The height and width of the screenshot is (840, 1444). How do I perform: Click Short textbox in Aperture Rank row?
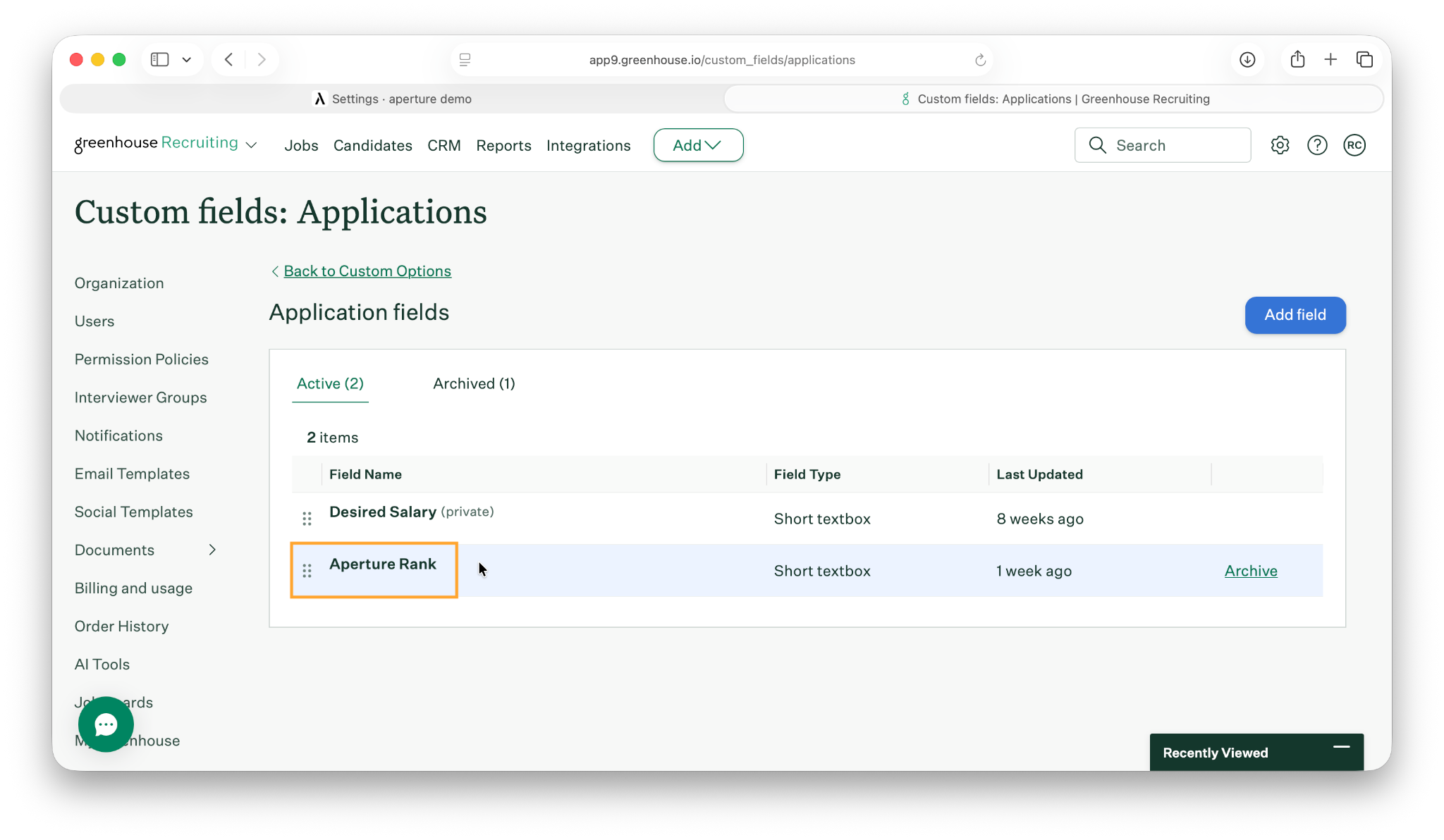point(821,572)
